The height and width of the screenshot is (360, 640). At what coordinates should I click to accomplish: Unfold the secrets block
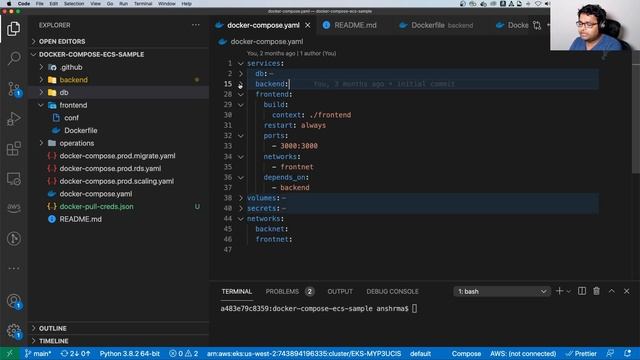240,208
